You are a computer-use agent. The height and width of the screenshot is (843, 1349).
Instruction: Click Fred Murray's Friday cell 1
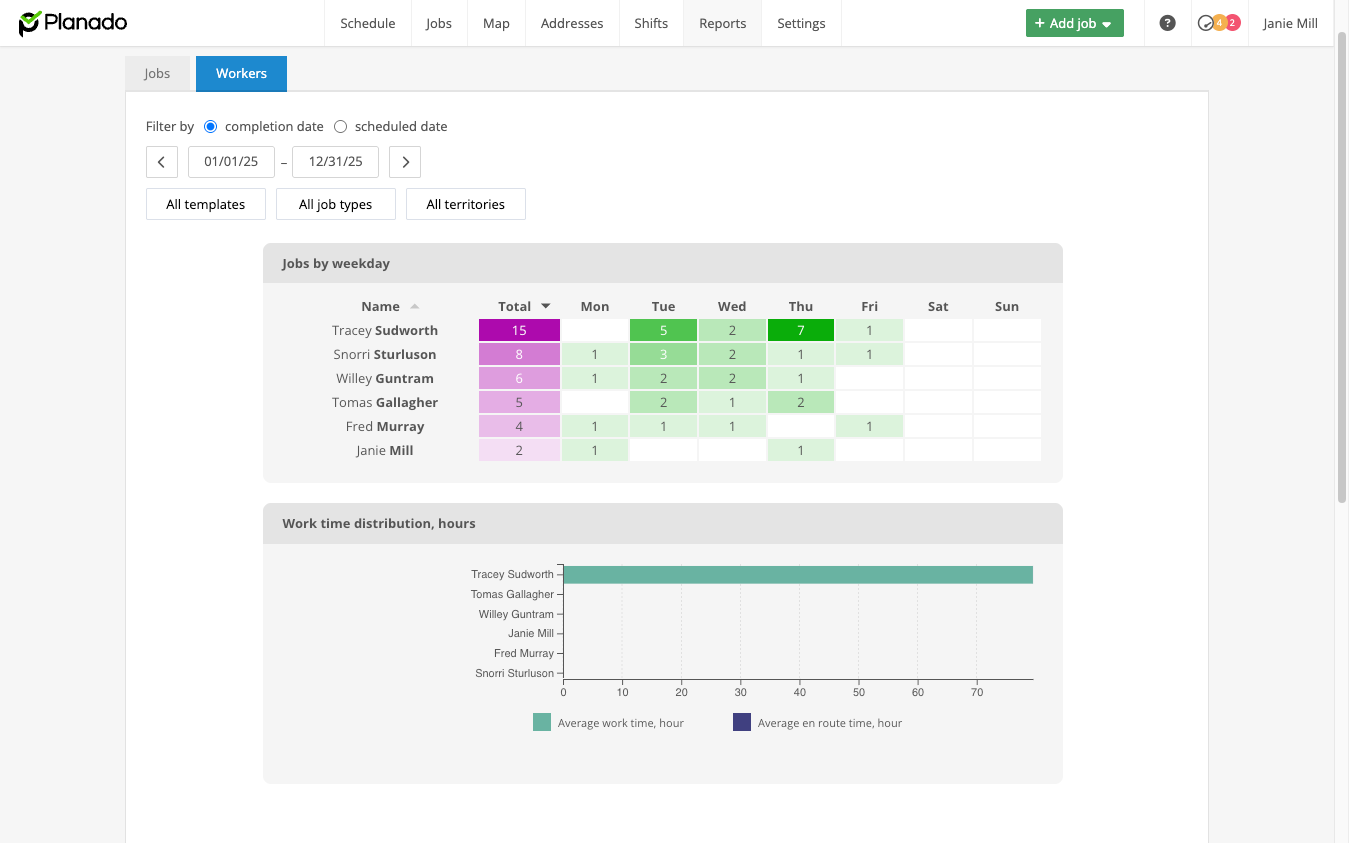(870, 427)
